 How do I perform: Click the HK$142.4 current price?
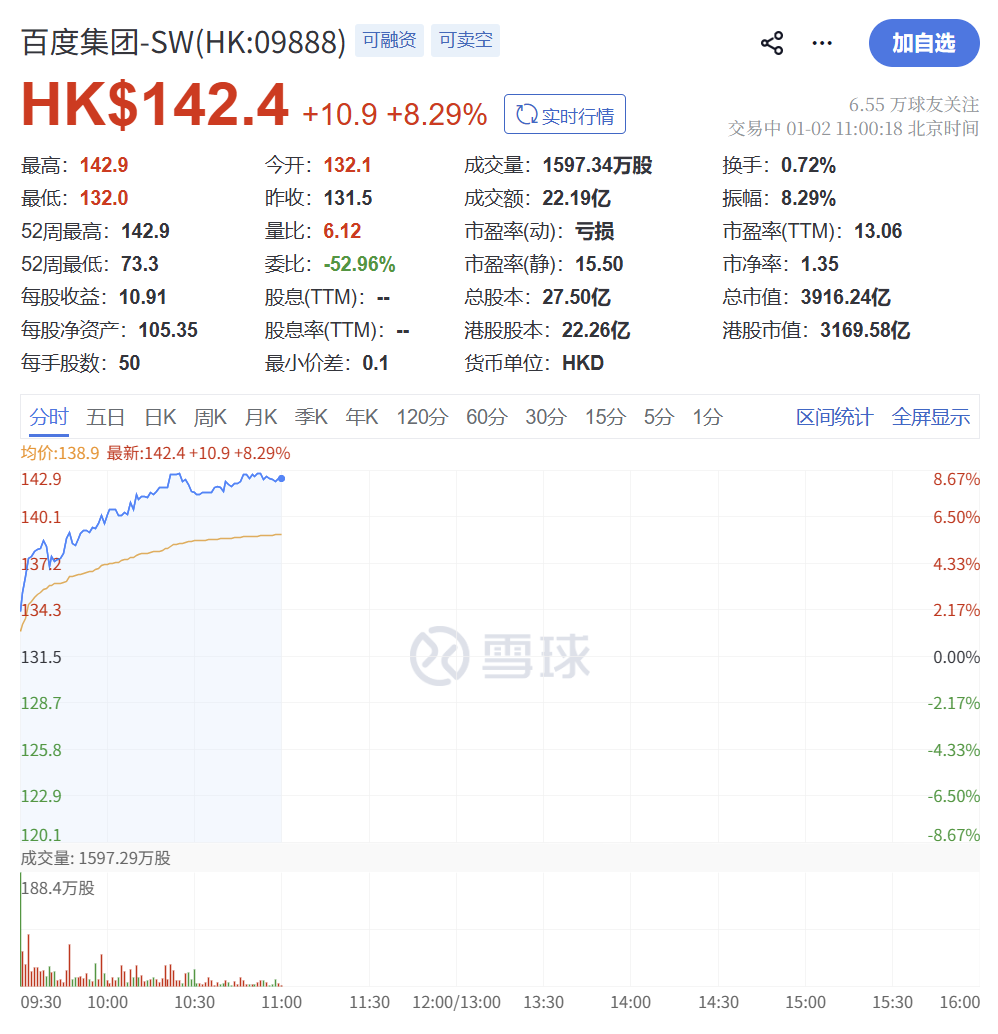155,104
